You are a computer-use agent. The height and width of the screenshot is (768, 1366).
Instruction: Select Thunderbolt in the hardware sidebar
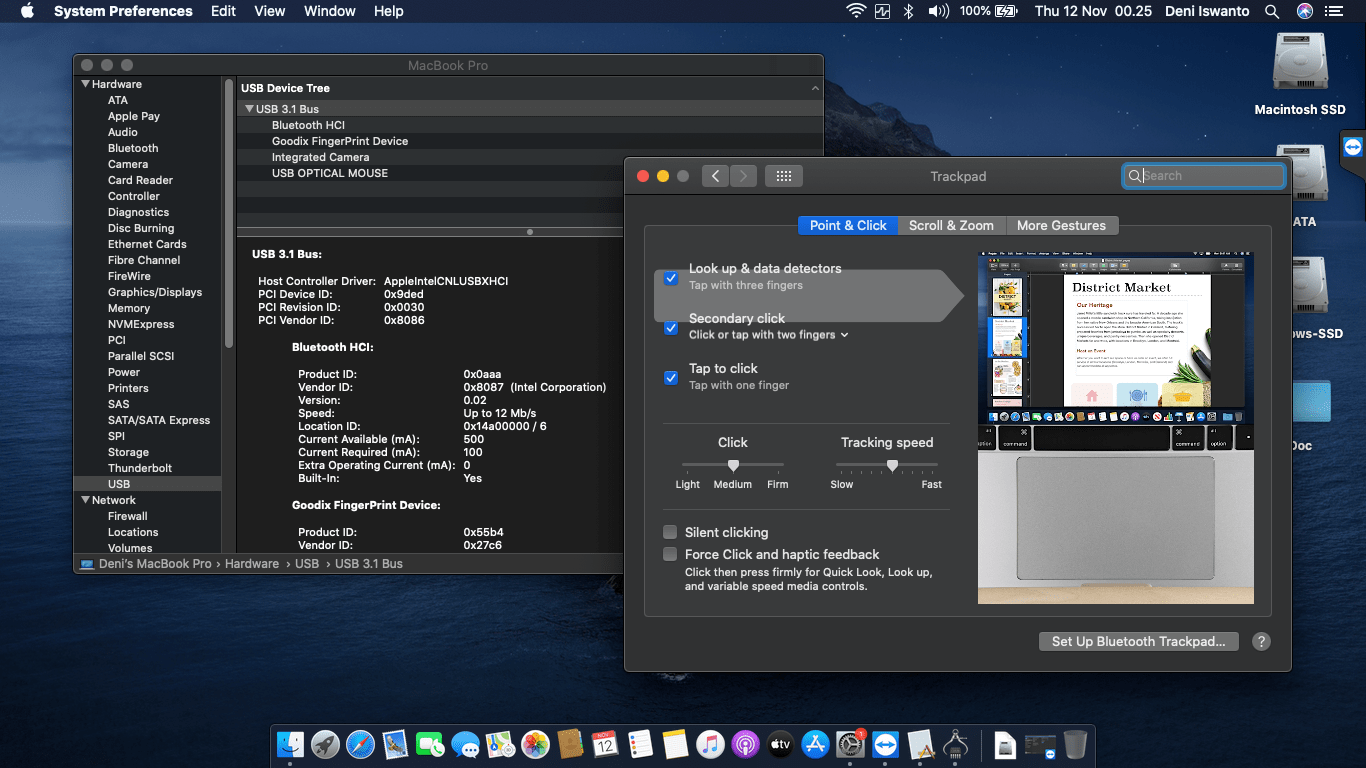click(x=140, y=468)
